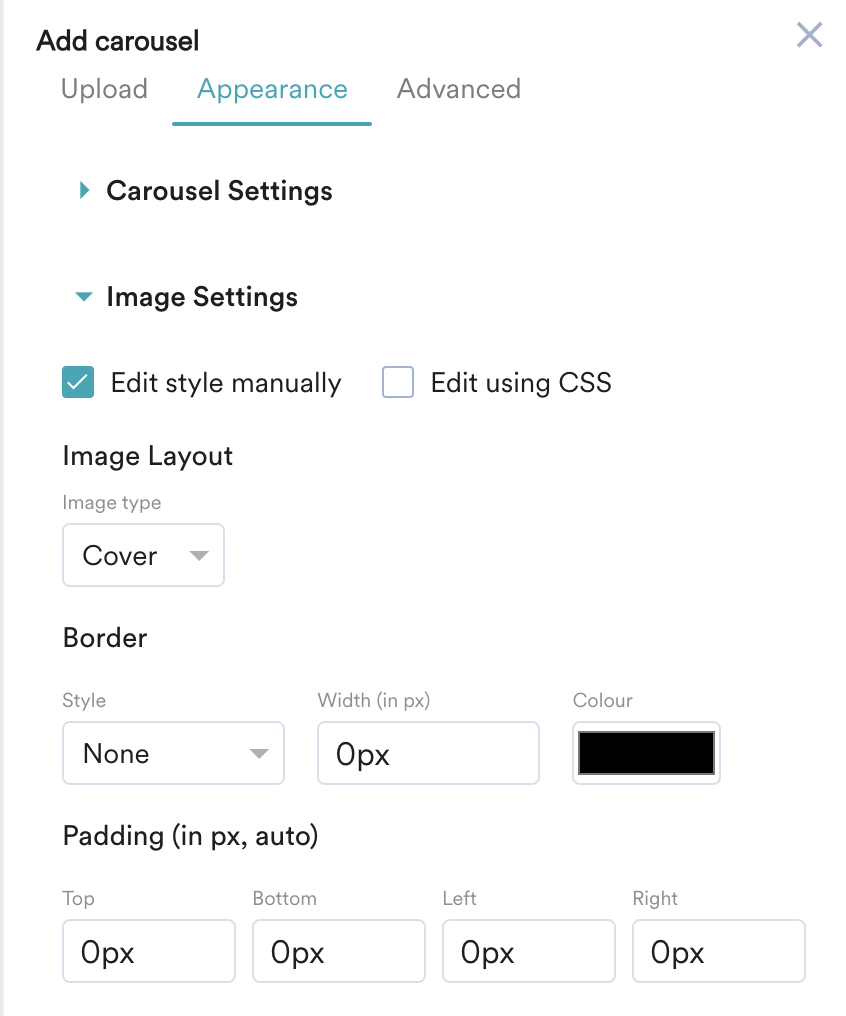Click the Border Width input field
Viewport: 846px width, 1016px height.
tap(428, 753)
